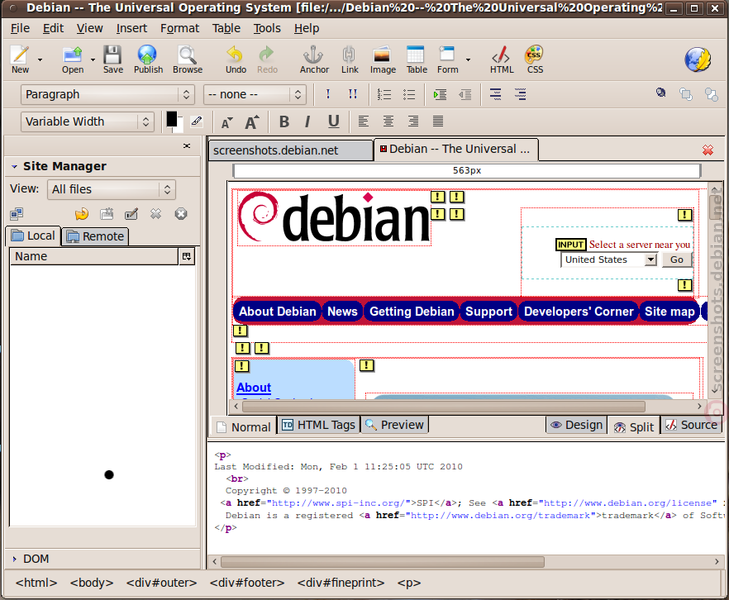
Task: Decrease font size
Action: 226,122
